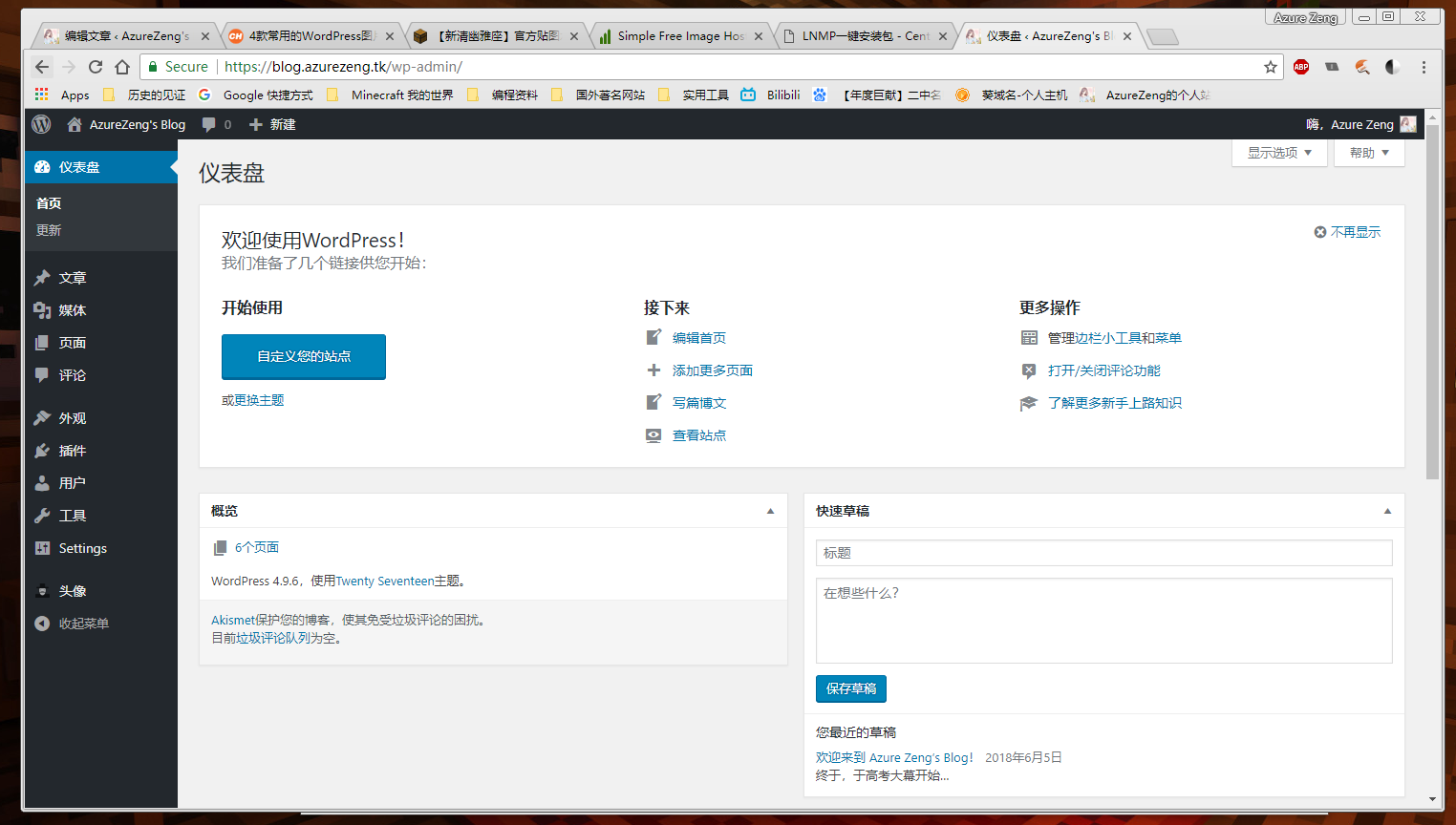The width and height of the screenshot is (1456, 825).
Task: Click the WordPress logo in admin bar
Action: 41,124
